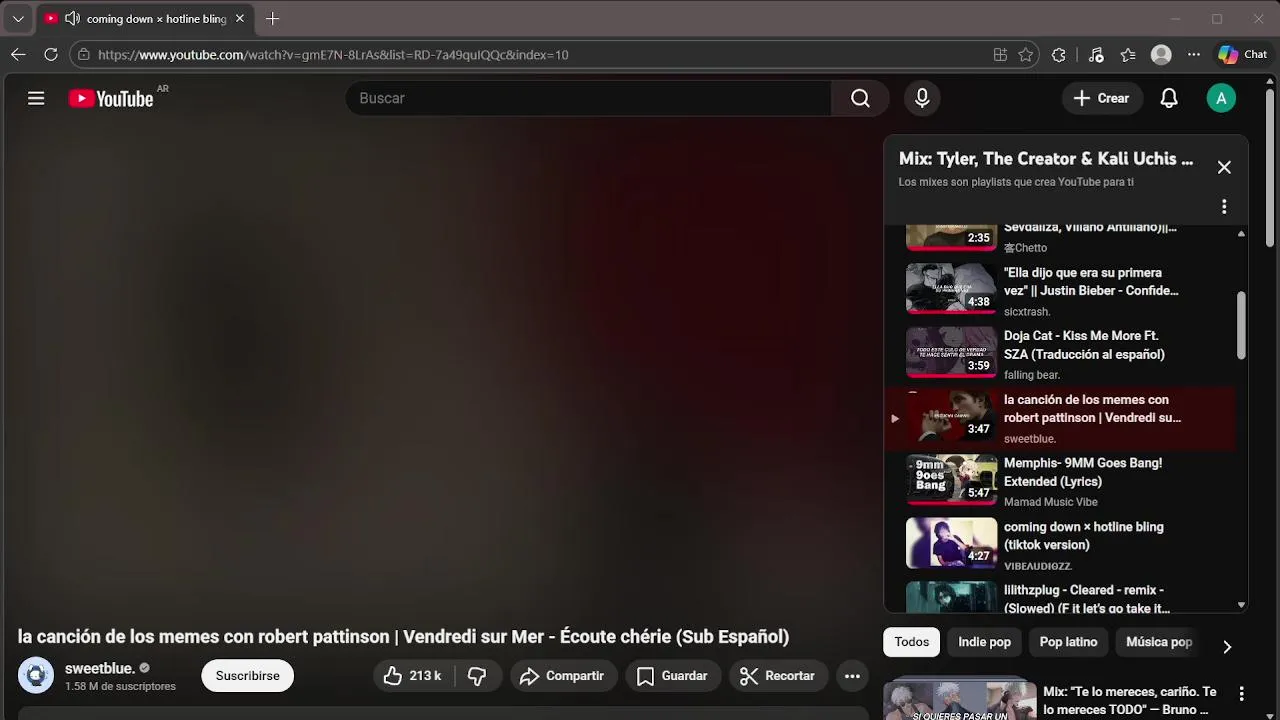This screenshot has width=1280, height=720.
Task: Click the Recortar clip button
Action: pyautogui.click(x=778, y=676)
